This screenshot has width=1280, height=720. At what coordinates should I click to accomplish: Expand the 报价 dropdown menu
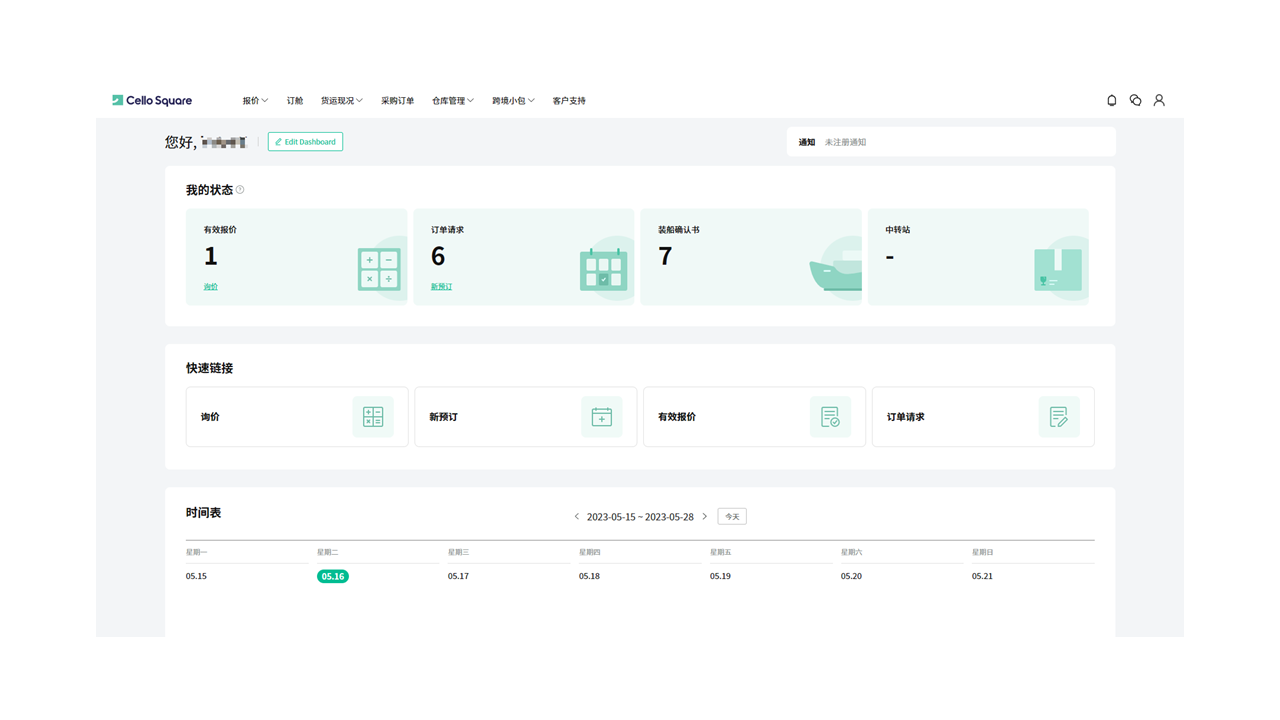tap(254, 100)
